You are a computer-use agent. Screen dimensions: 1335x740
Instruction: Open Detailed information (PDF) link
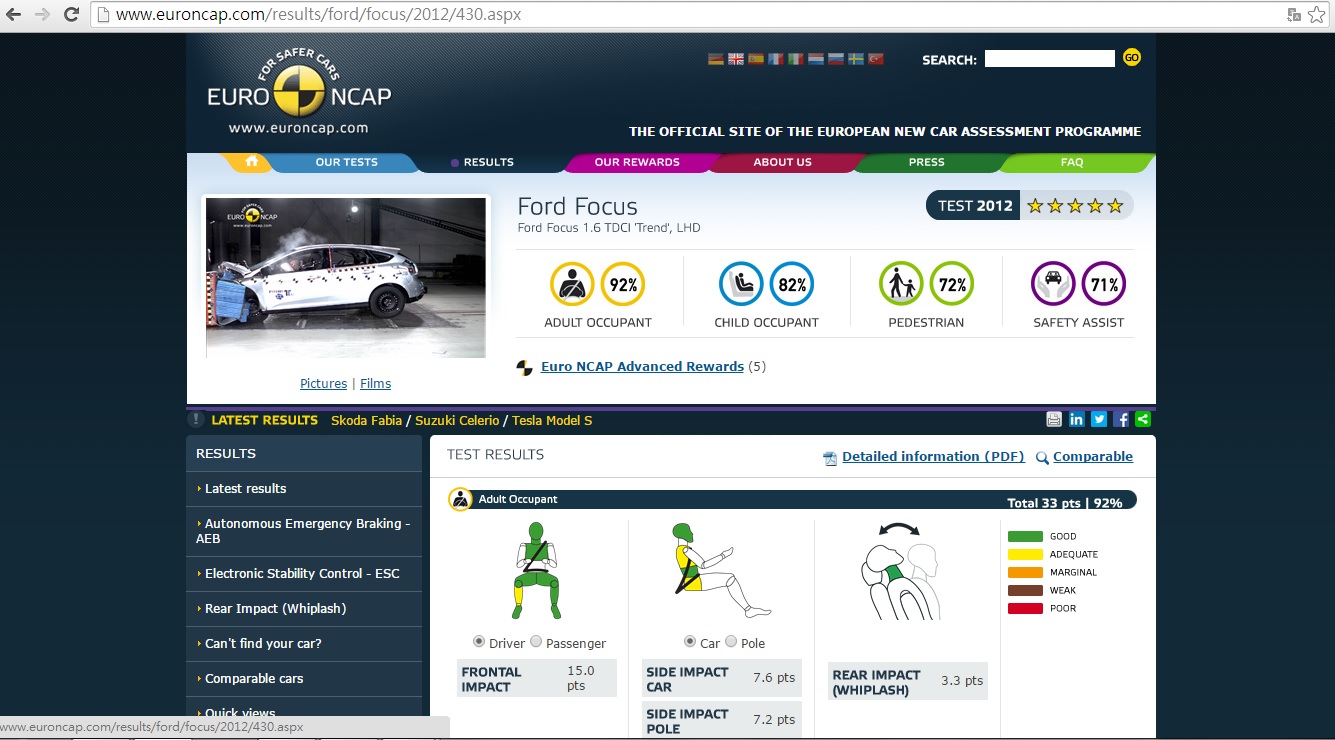point(933,457)
